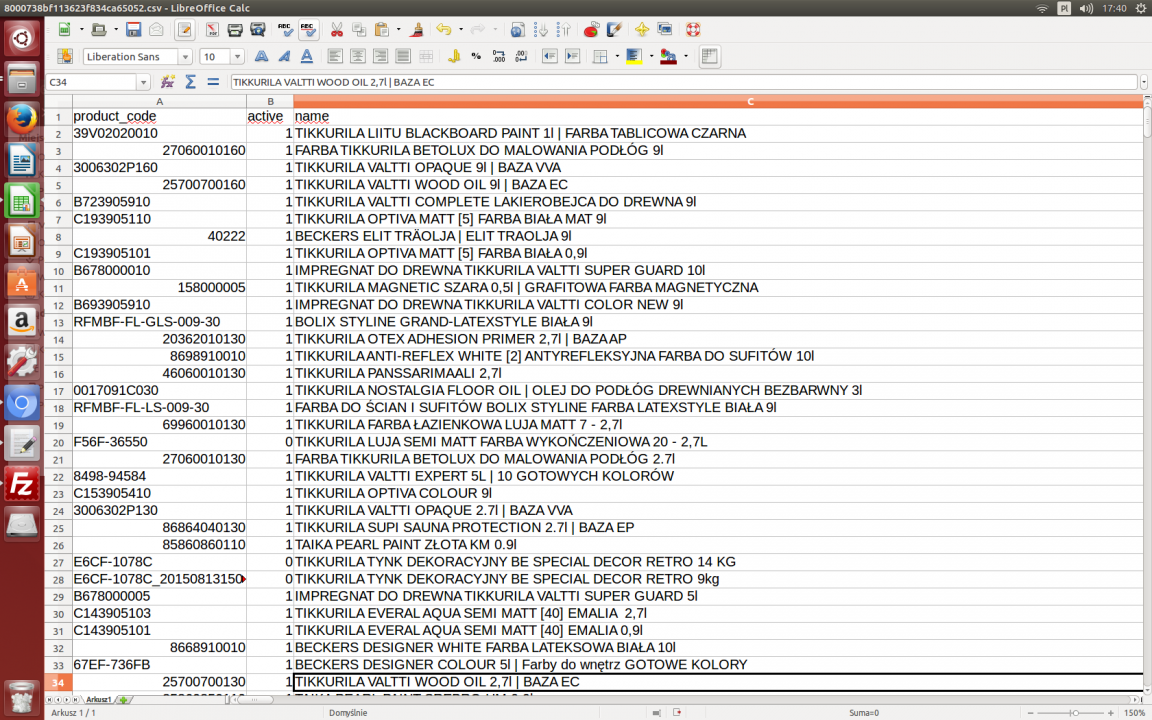The height and width of the screenshot is (720, 1152).
Task: Insert Sum formula with sigma icon
Action: (x=190, y=82)
